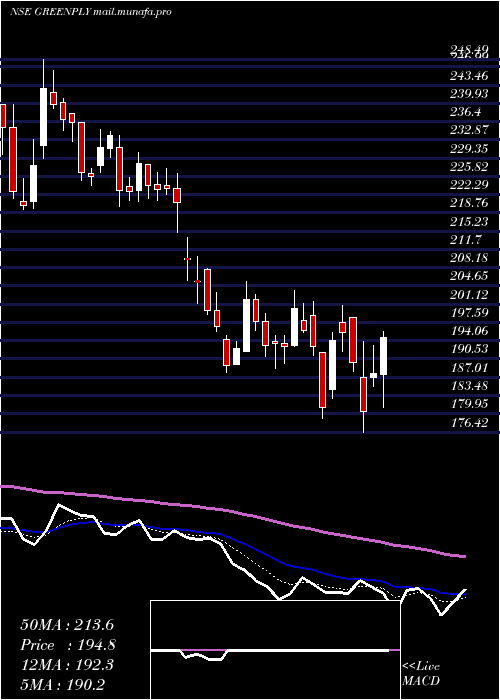Screen dimensions: 500x700
Task: Click the 211.7 price axis label
Action: (466, 240)
